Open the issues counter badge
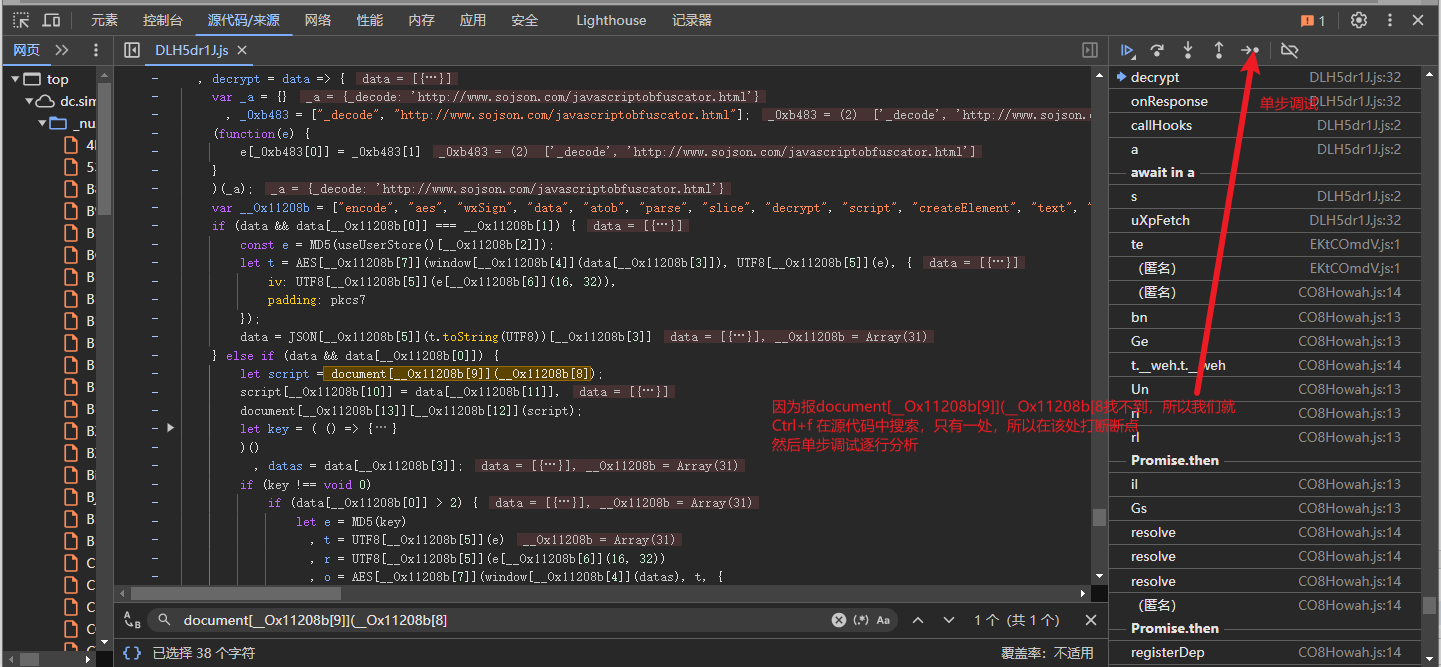 point(1312,20)
